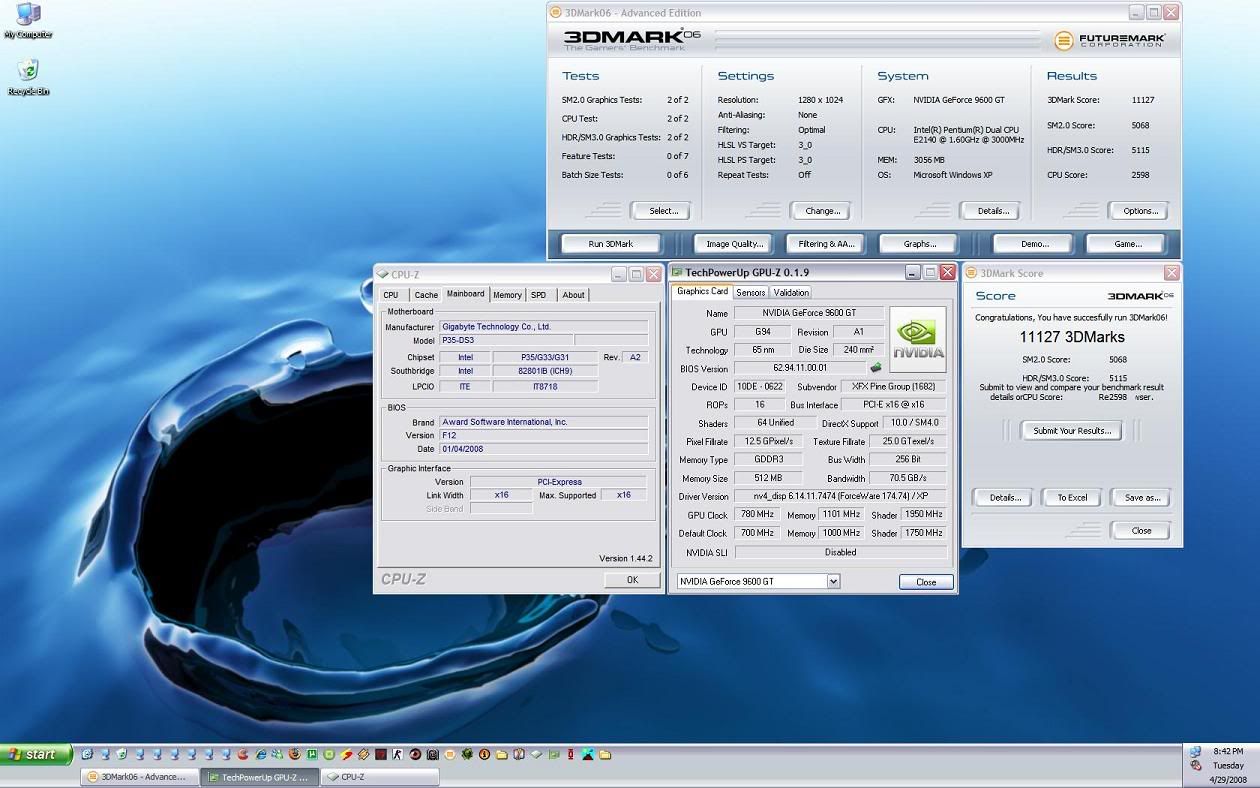Screen dimensions: 1260x788
Task: Open the SPD tab in CPU-Z
Action: coord(539,295)
